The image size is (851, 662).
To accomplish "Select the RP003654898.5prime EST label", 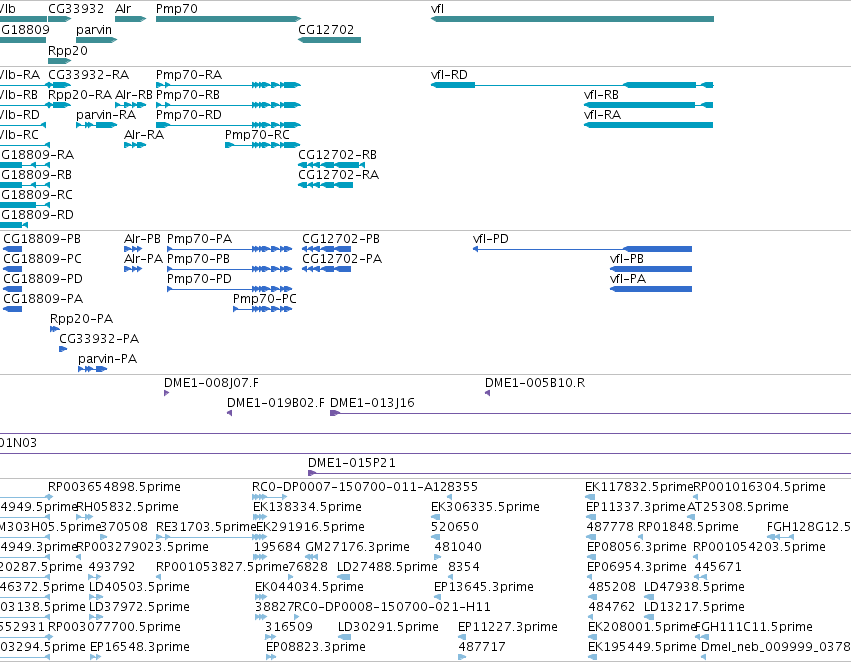I will (114, 487).
